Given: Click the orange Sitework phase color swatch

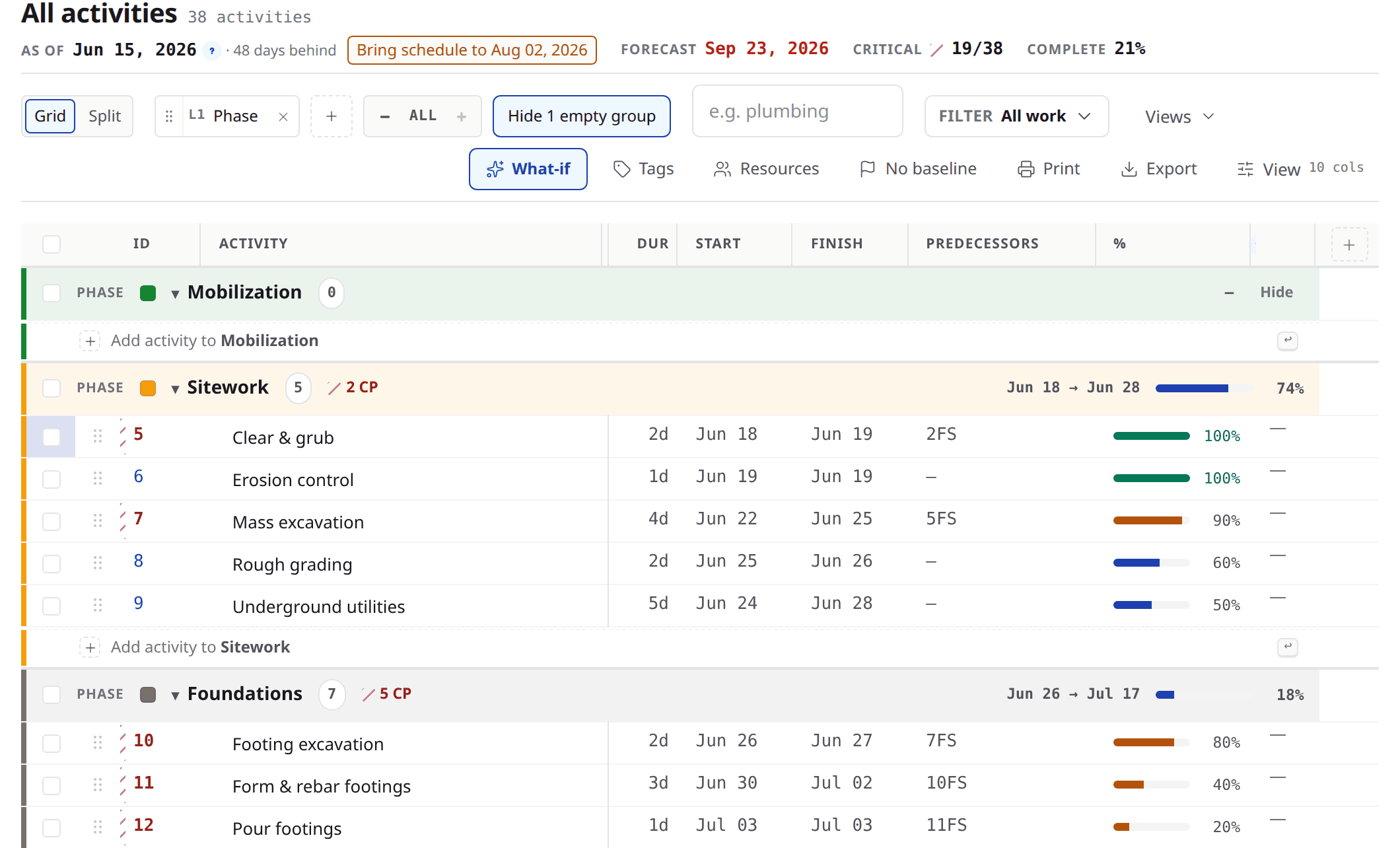Looking at the screenshot, I should tap(148, 388).
